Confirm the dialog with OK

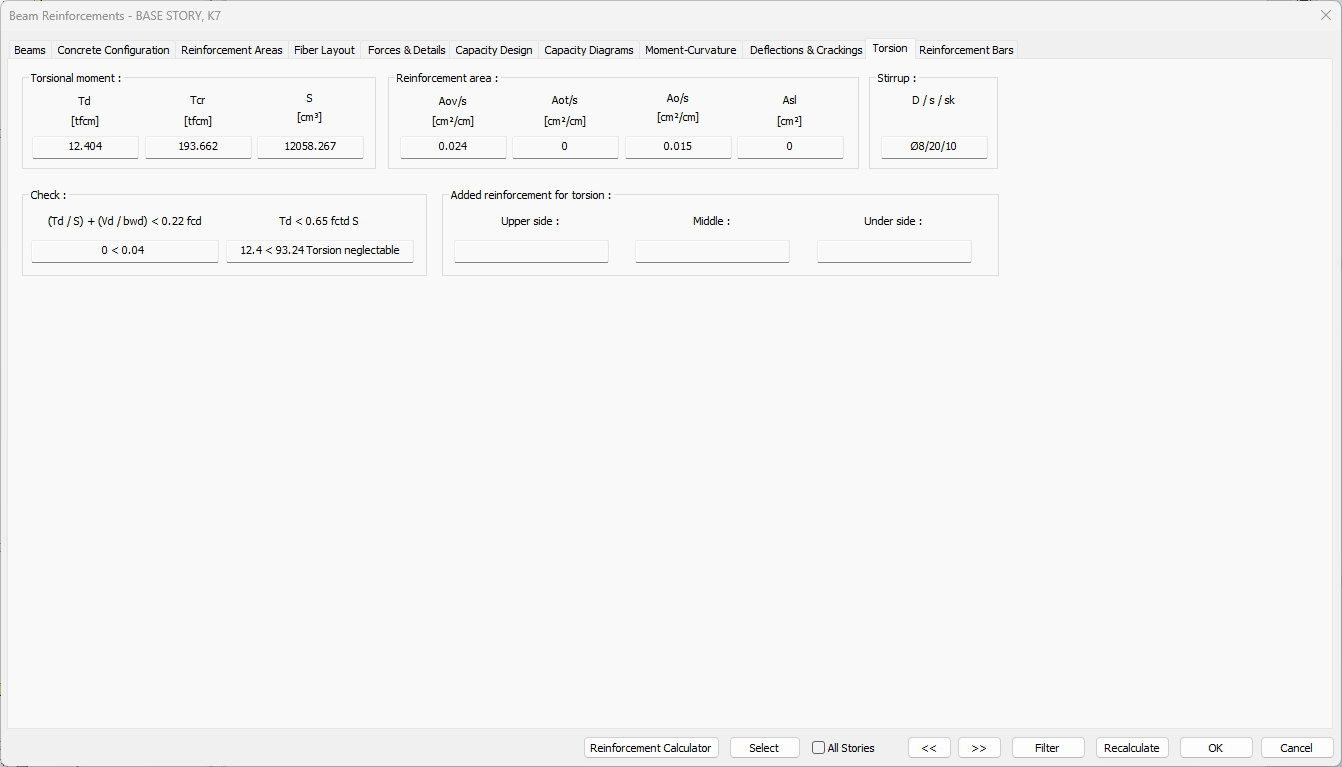pos(1215,748)
